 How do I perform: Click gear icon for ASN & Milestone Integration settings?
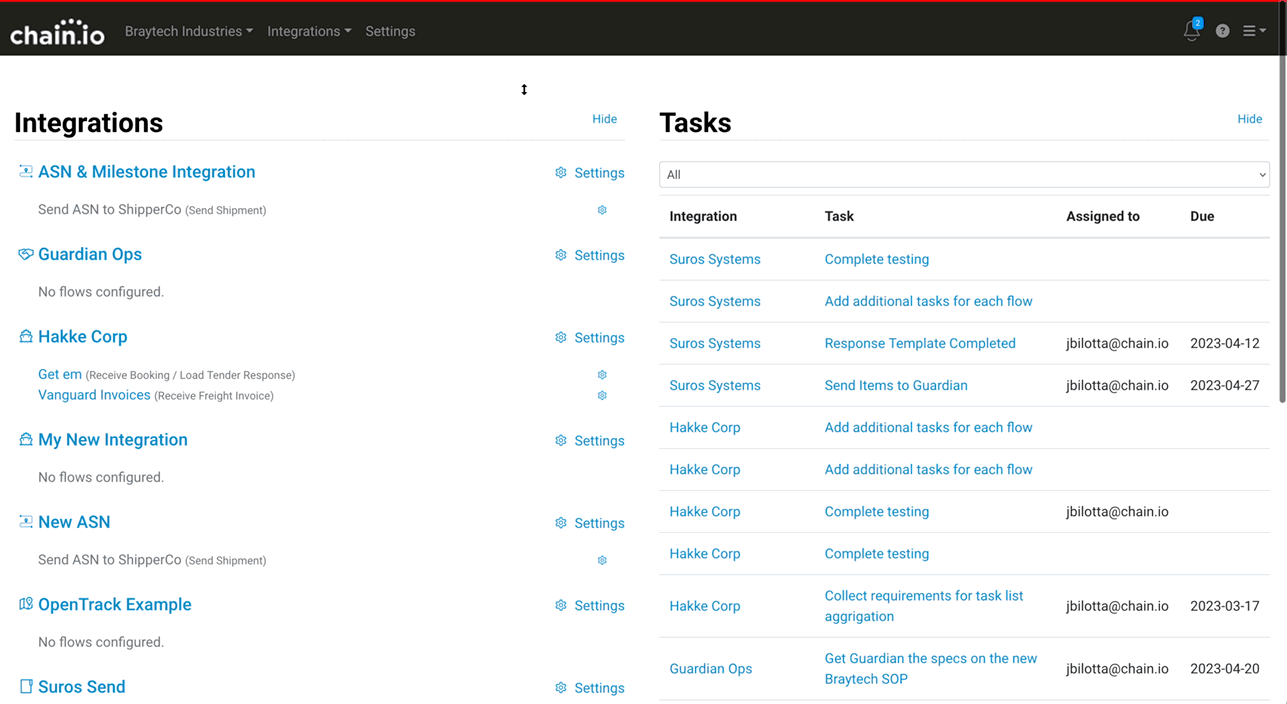[561, 173]
